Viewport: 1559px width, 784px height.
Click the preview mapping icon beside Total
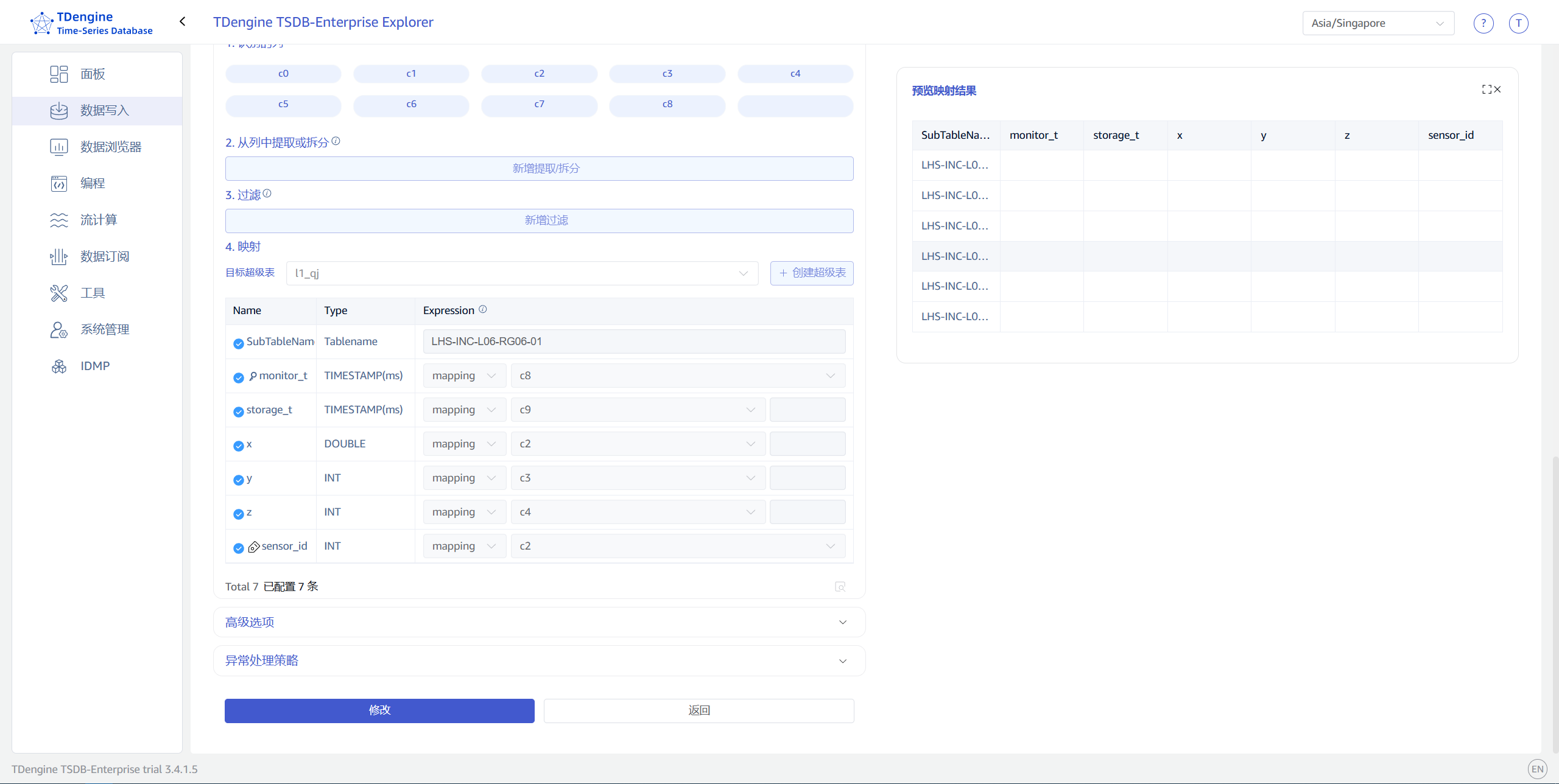840,587
